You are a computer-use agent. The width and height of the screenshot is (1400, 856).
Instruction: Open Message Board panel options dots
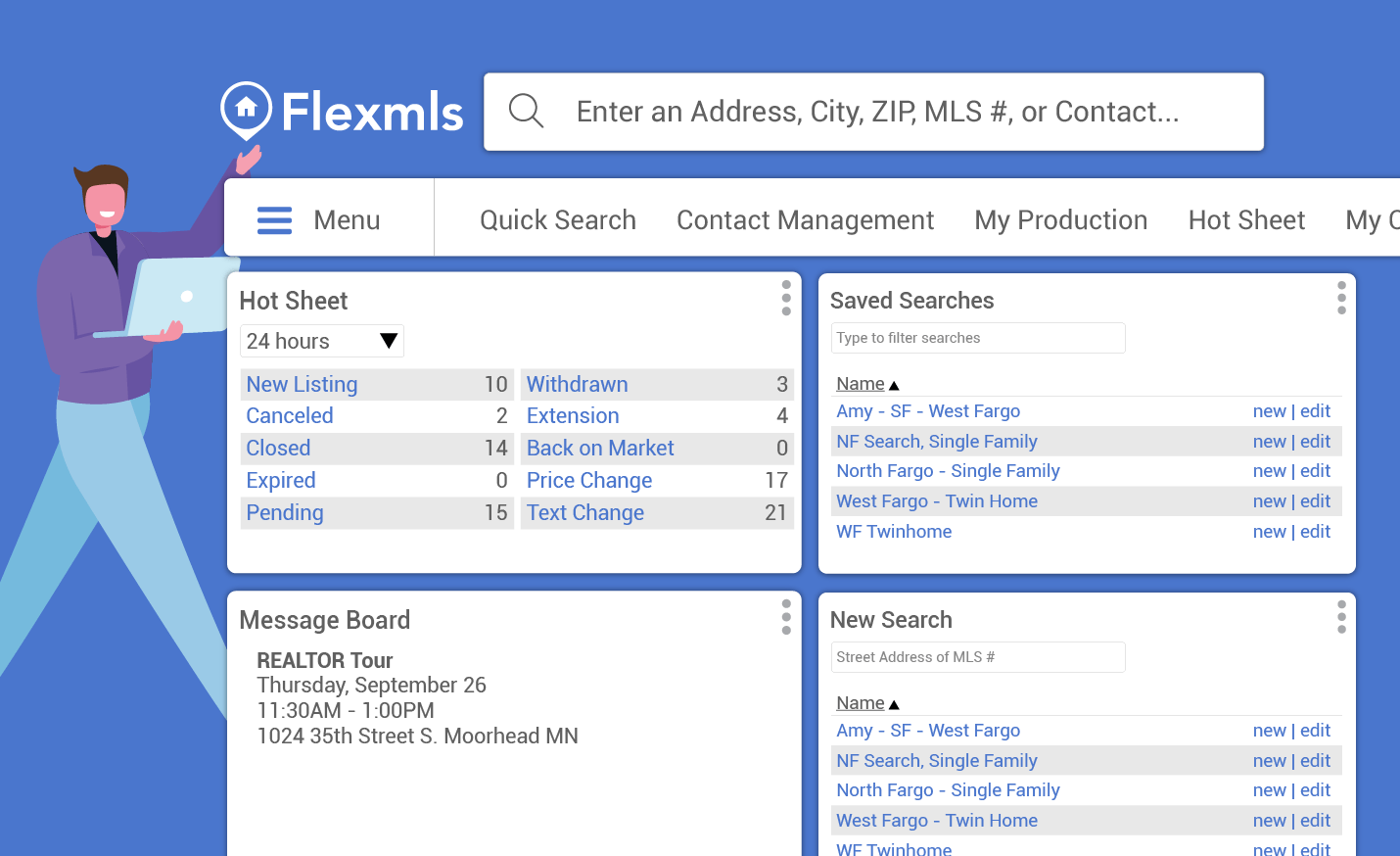coord(786,617)
